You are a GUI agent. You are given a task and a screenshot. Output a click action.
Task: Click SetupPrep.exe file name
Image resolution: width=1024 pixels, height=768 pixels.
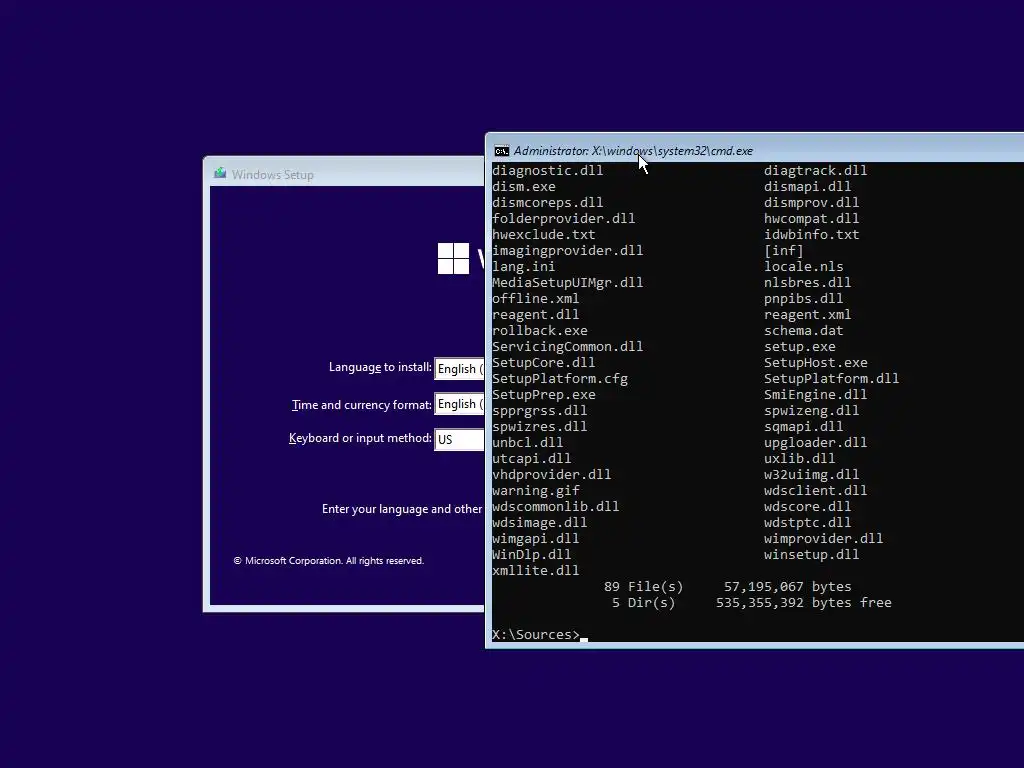543,394
